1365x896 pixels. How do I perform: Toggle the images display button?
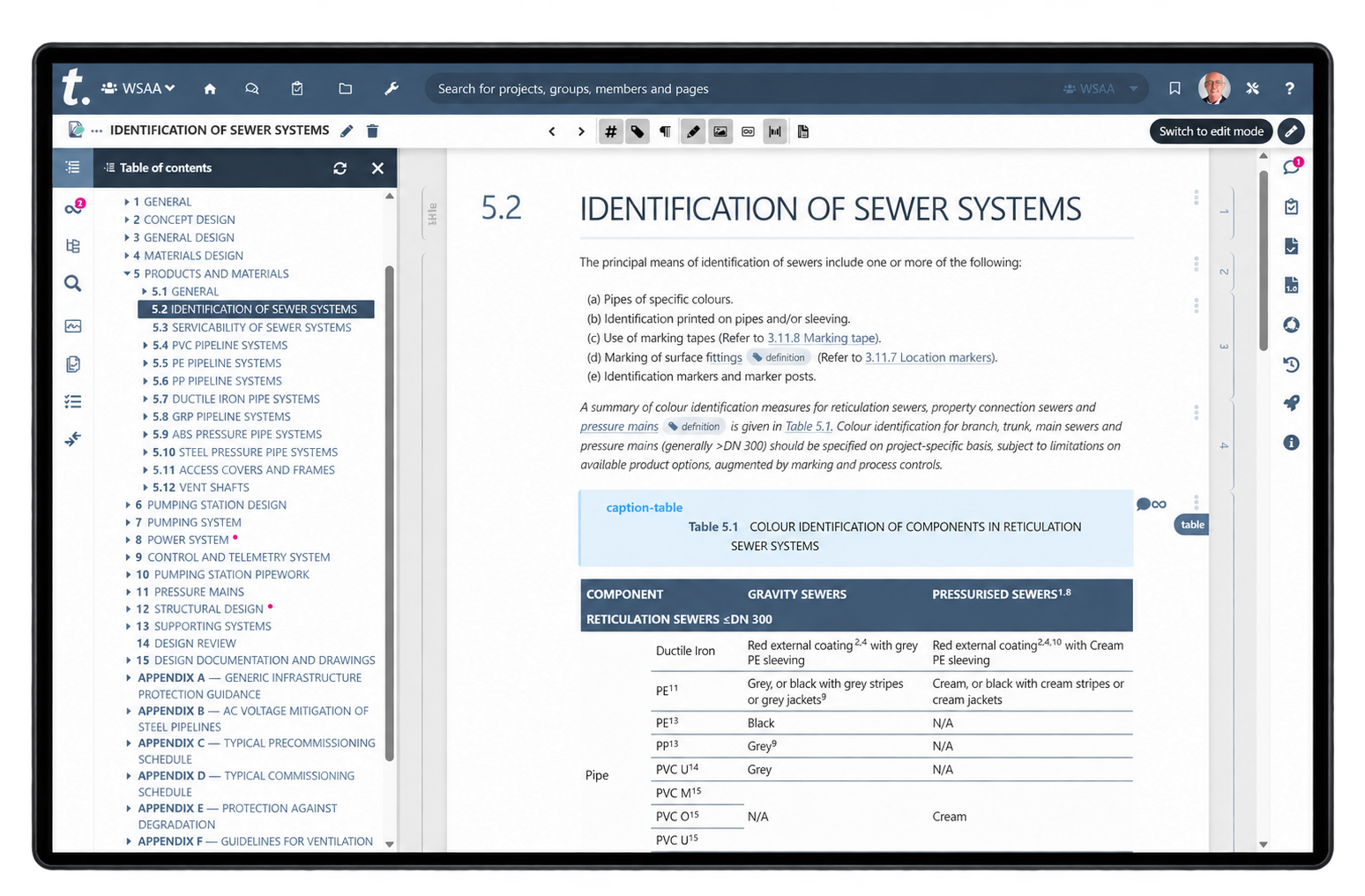point(720,131)
